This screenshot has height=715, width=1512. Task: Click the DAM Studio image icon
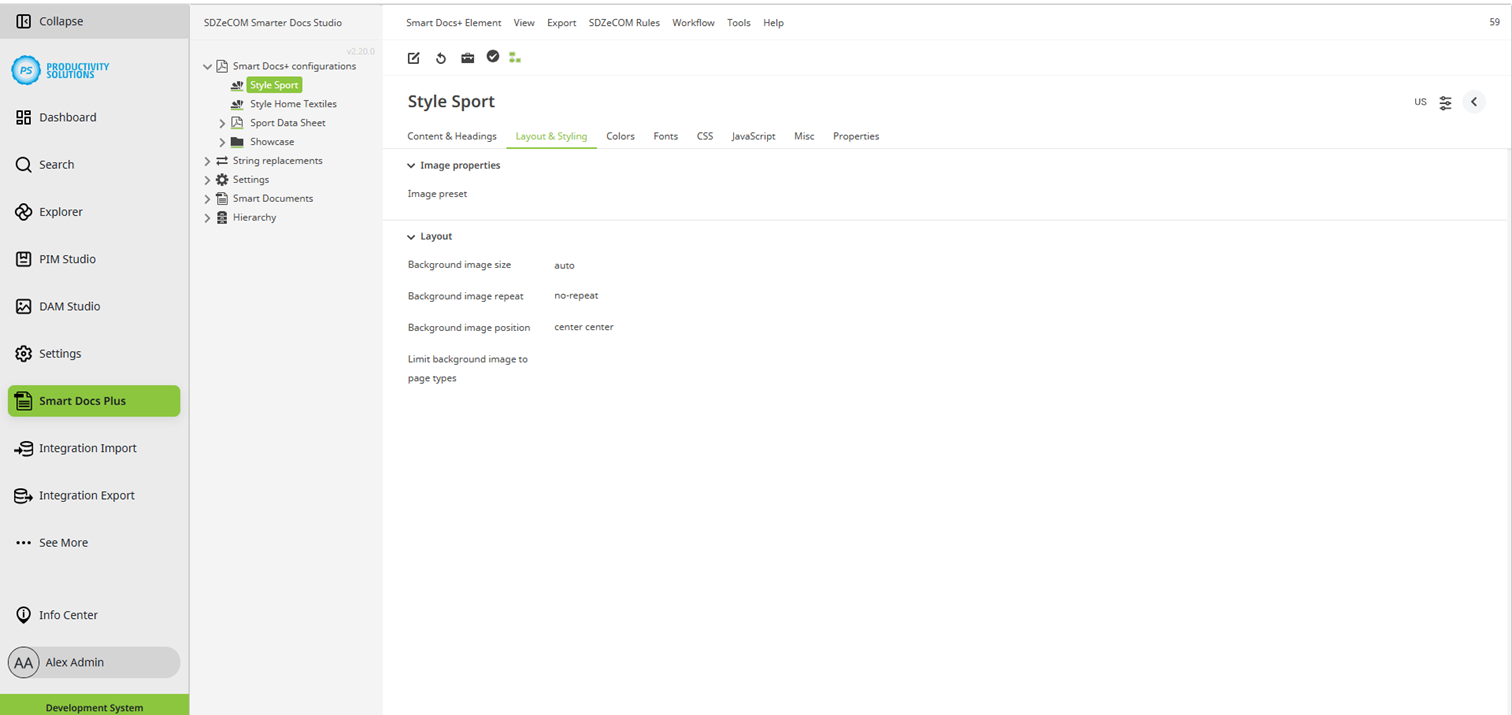pos(24,307)
